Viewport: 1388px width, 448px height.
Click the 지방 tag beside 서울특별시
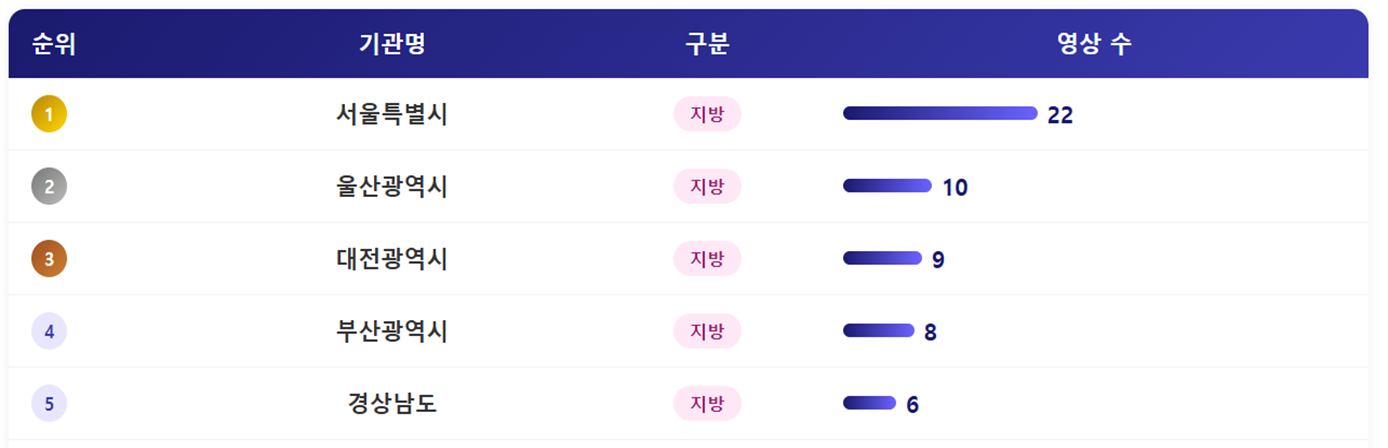(x=707, y=114)
